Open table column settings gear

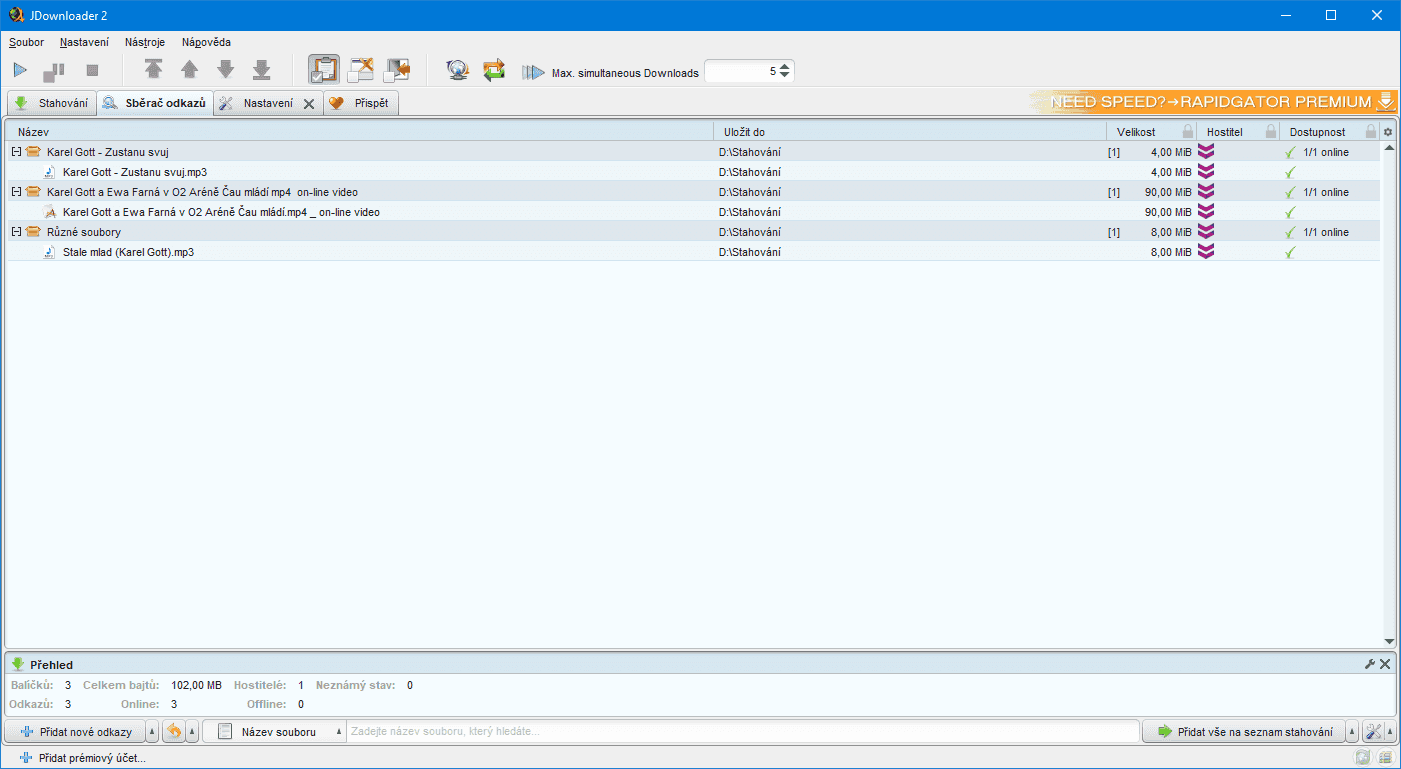(1388, 132)
